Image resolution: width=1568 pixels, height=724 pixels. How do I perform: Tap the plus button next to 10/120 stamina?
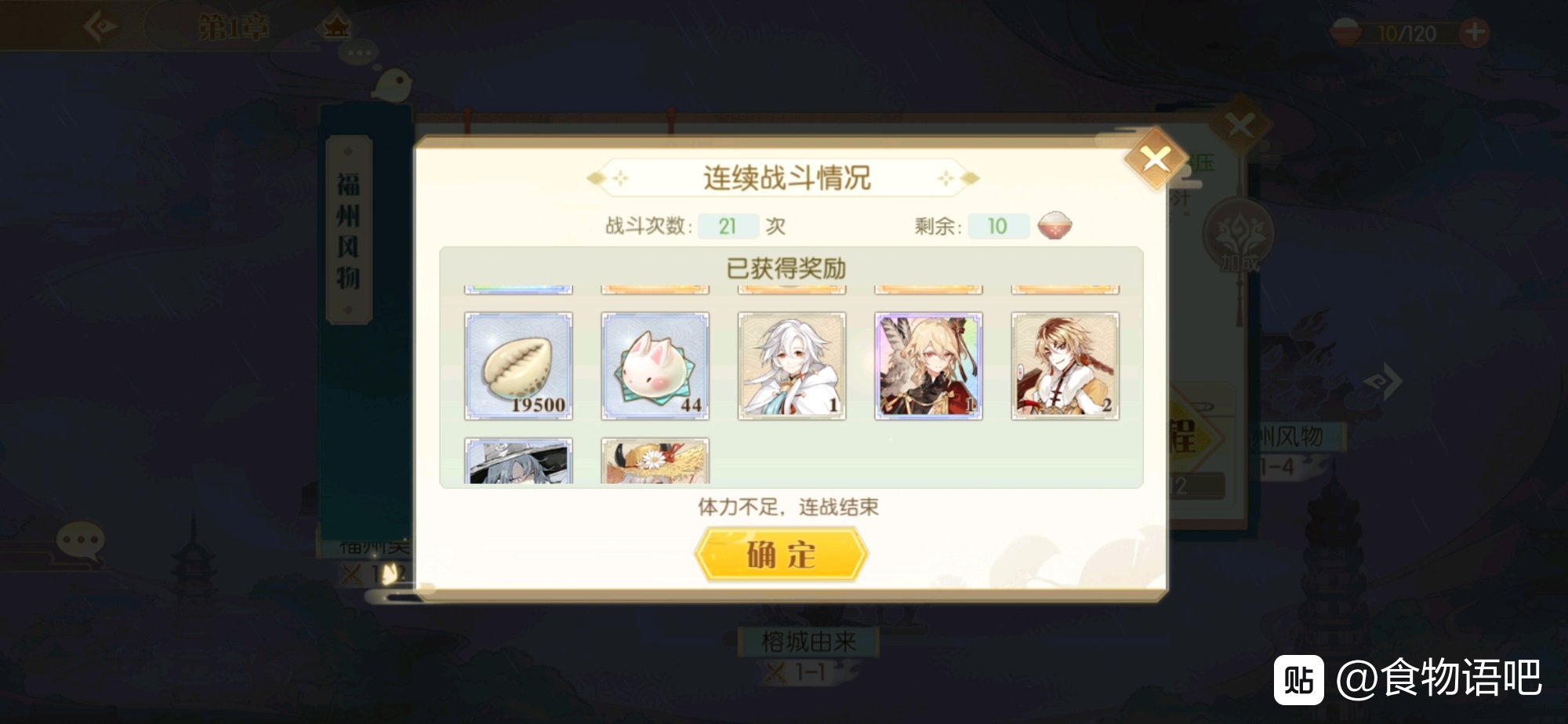1474,33
